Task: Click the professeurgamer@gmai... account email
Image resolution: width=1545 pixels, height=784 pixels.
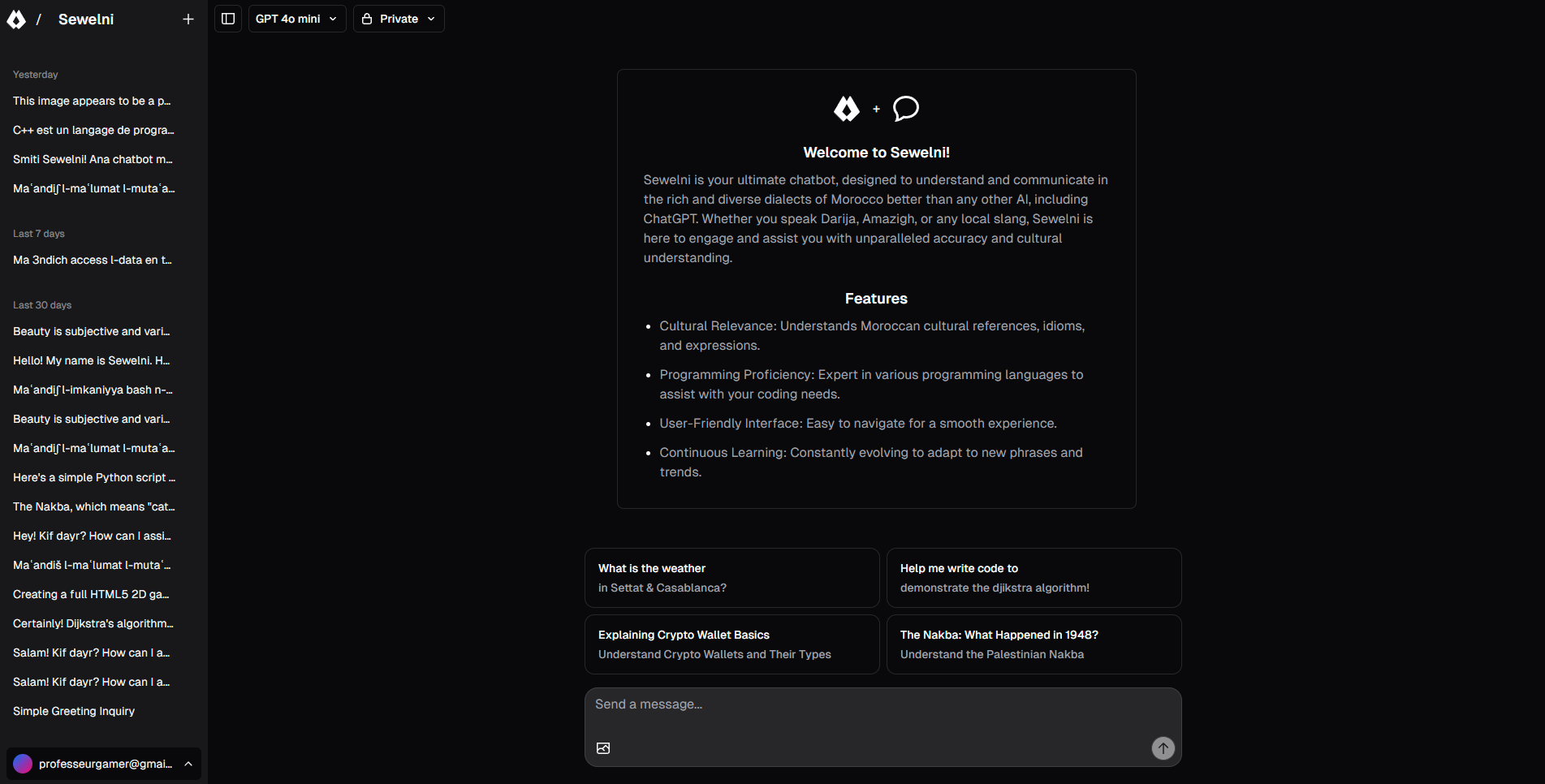Action: 106,764
